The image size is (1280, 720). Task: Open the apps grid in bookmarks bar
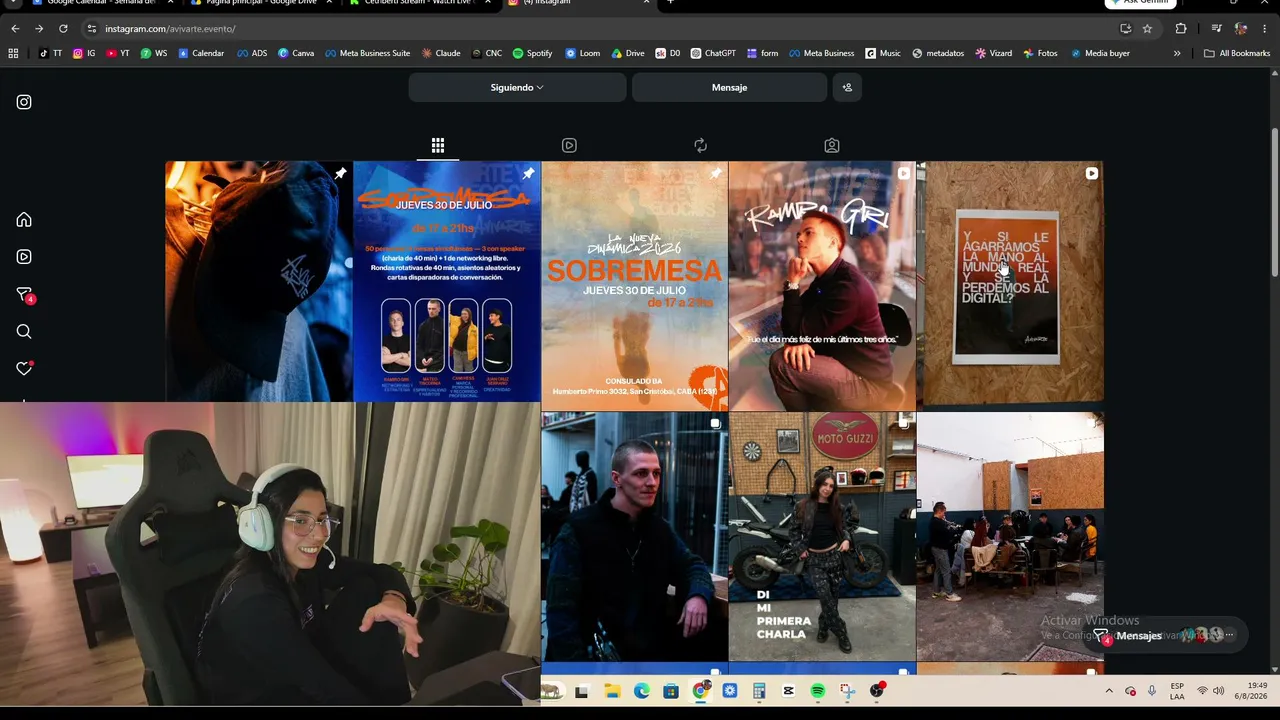click(13, 53)
